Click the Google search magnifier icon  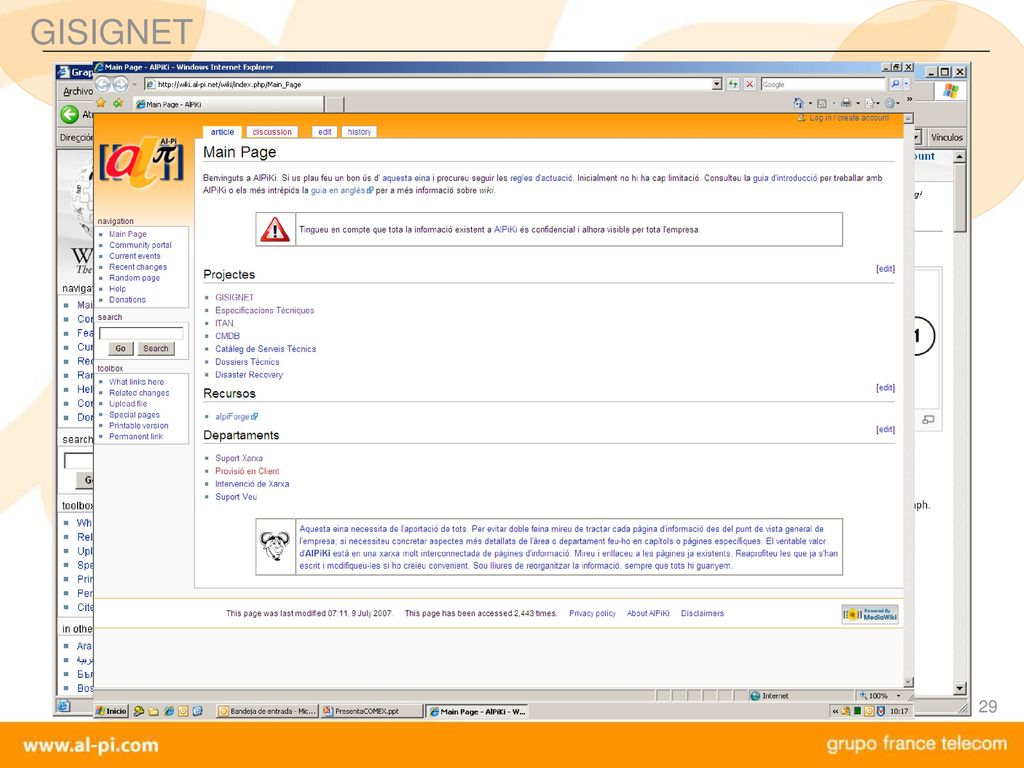click(895, 84)
